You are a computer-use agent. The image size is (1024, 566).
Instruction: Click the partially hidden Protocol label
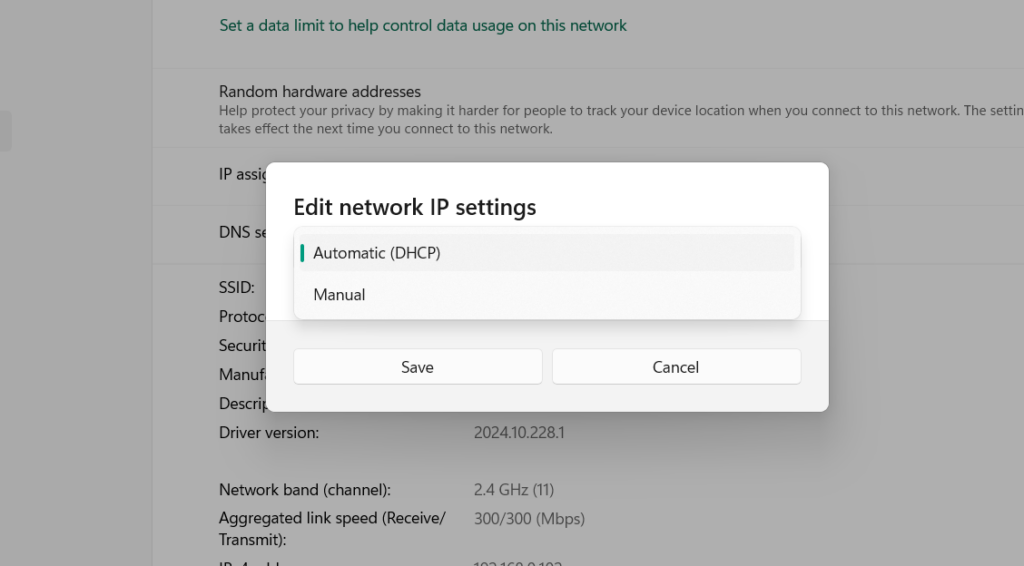tap(241, 316)
